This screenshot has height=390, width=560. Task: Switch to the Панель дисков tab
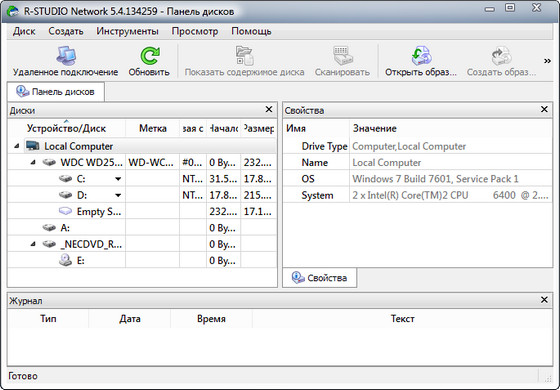pyautogui.click(x=56, y=92)
